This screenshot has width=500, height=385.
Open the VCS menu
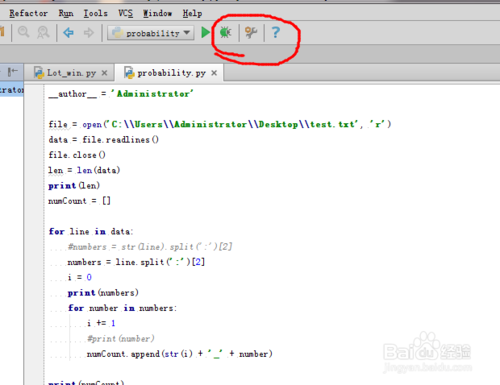(x=125, y=13)
